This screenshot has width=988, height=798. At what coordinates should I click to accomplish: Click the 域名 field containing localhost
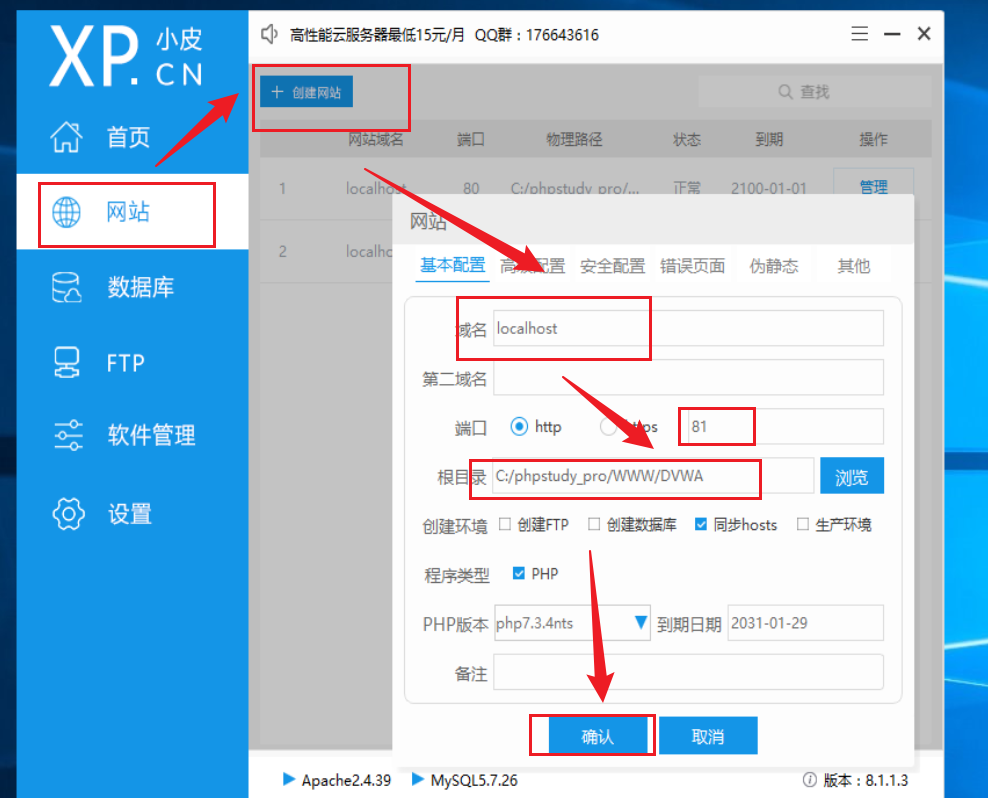[688, 328]
